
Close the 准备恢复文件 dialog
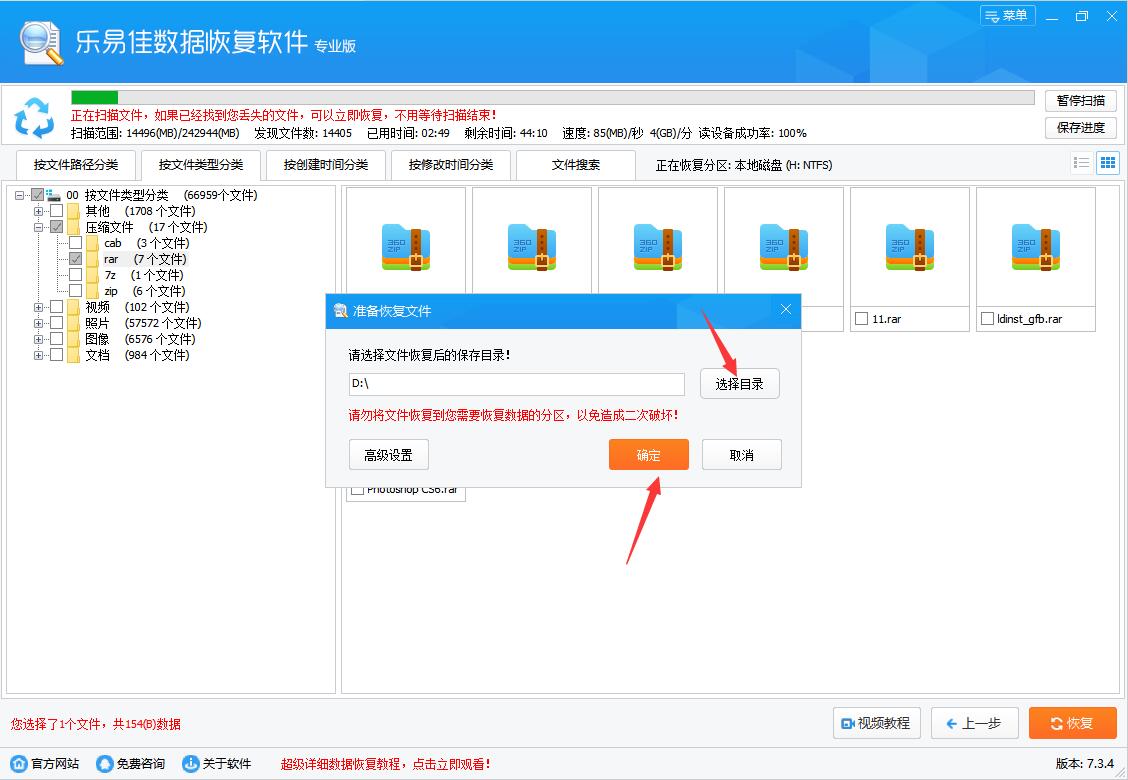coord(786,309)
